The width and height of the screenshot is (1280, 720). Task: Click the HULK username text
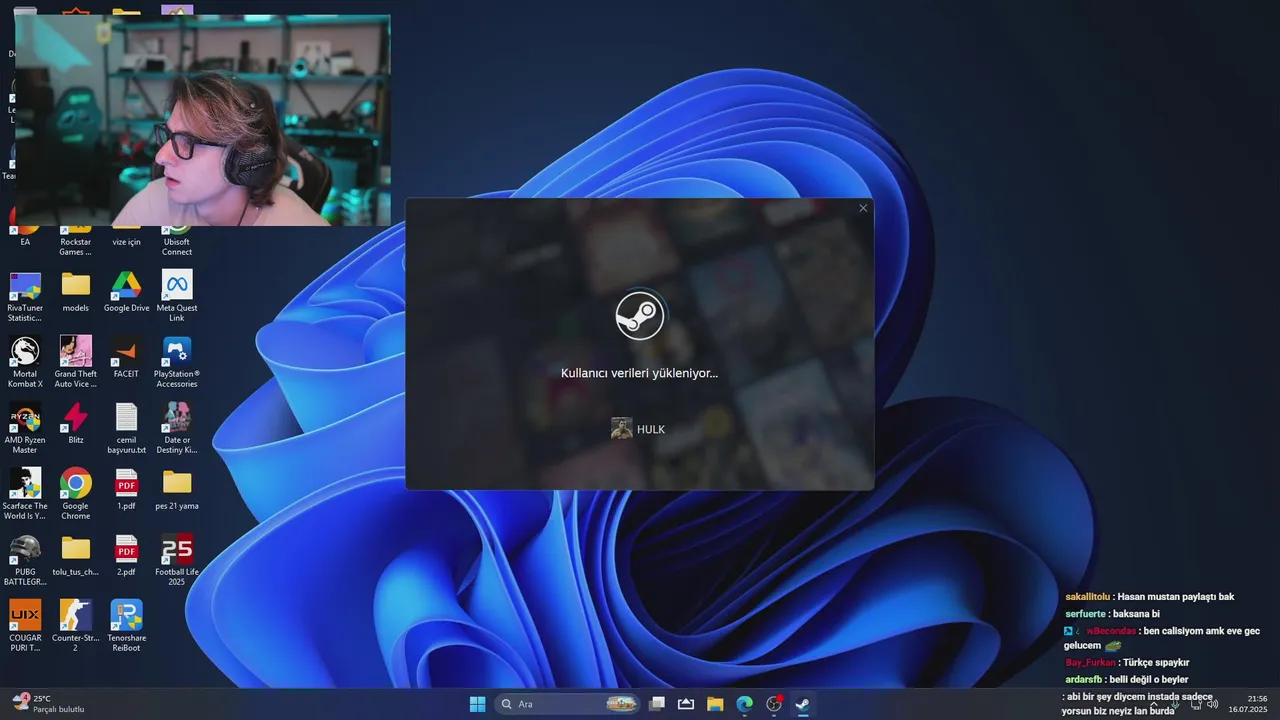coord(651,429)
